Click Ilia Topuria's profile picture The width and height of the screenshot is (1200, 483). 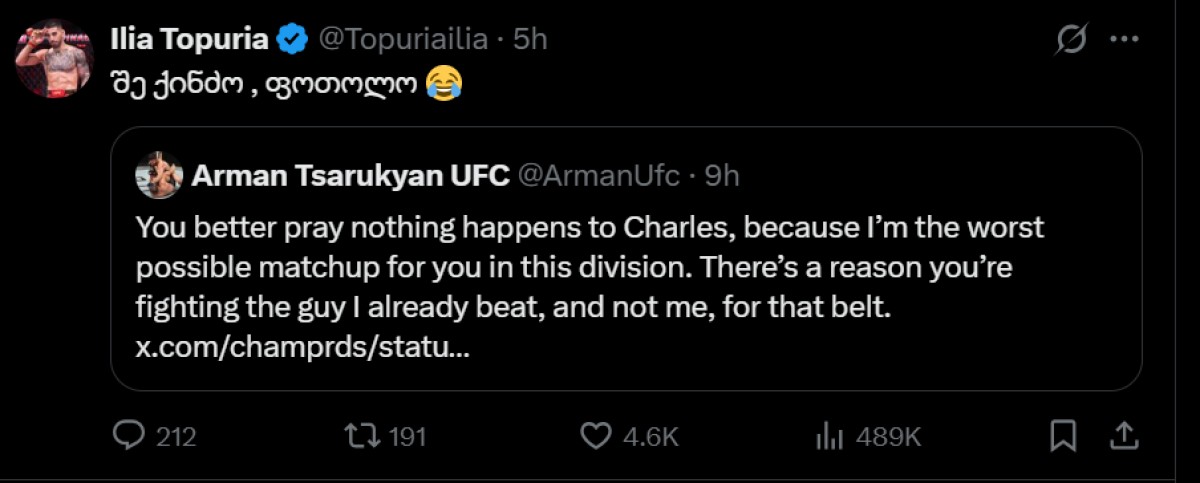pos(54,58)
